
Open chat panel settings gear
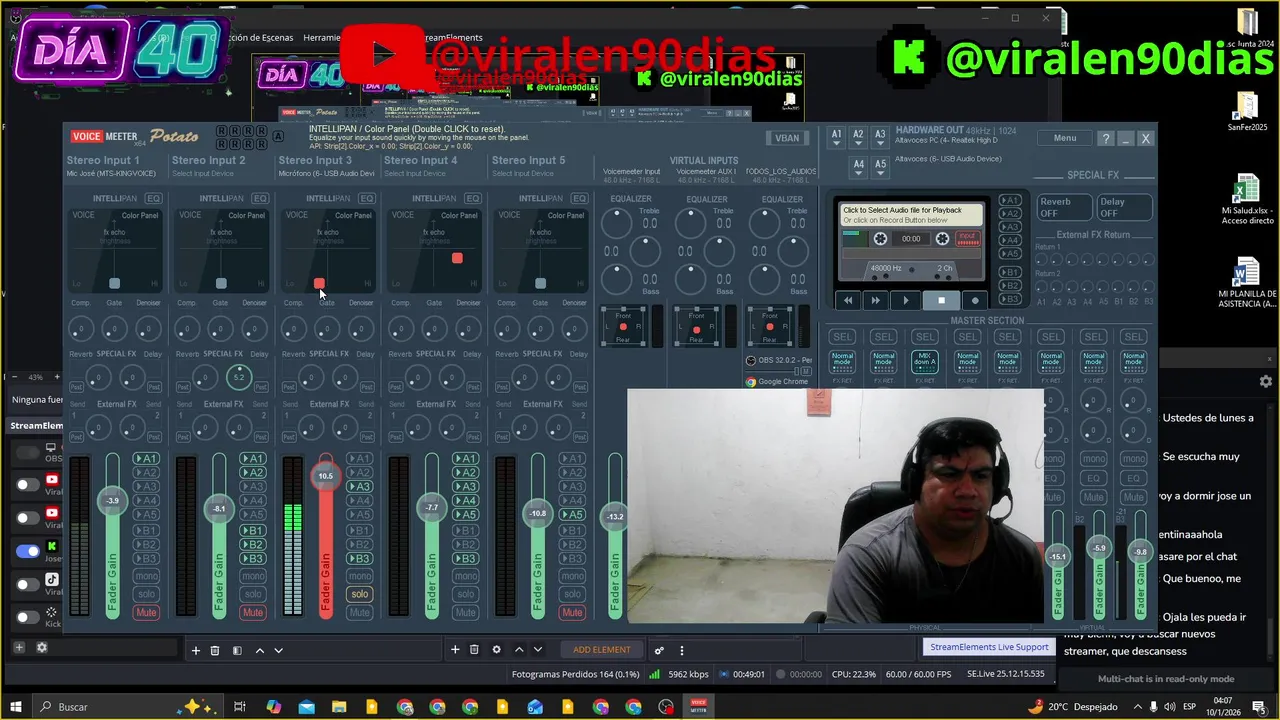click(1266, 381)
